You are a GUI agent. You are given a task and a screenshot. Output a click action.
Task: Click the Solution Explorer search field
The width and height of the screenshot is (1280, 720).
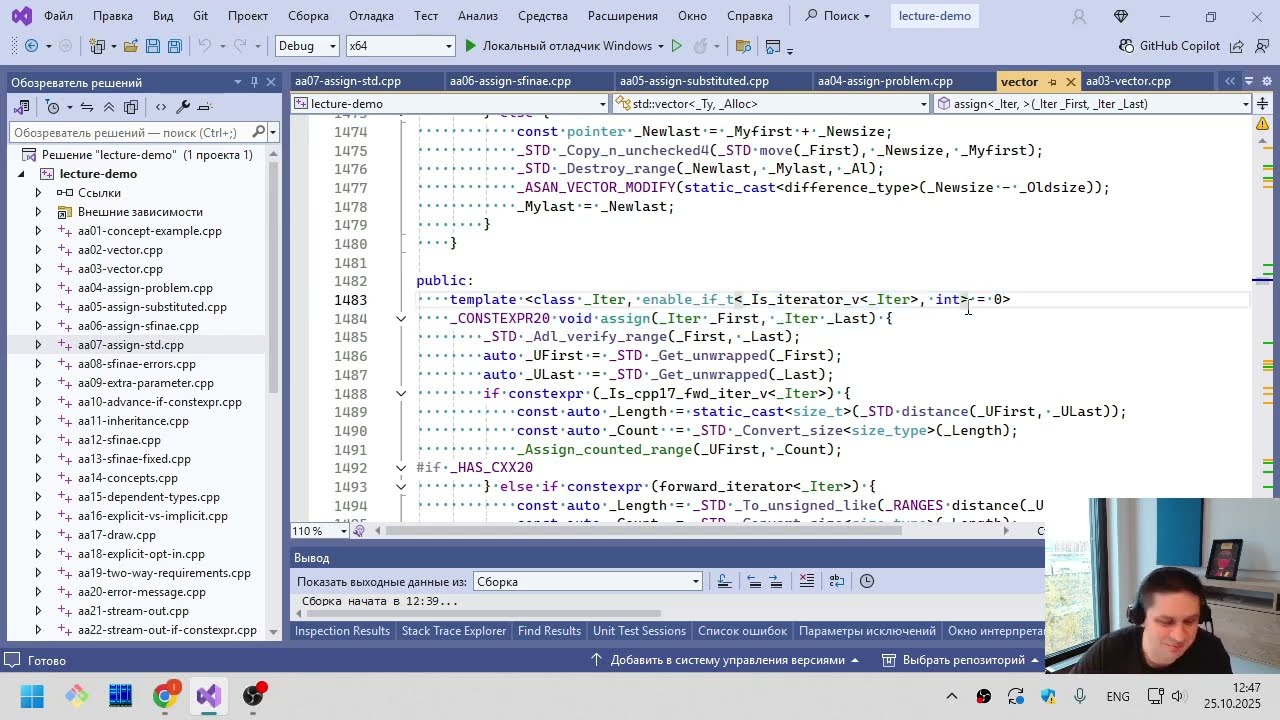[130, 132]
